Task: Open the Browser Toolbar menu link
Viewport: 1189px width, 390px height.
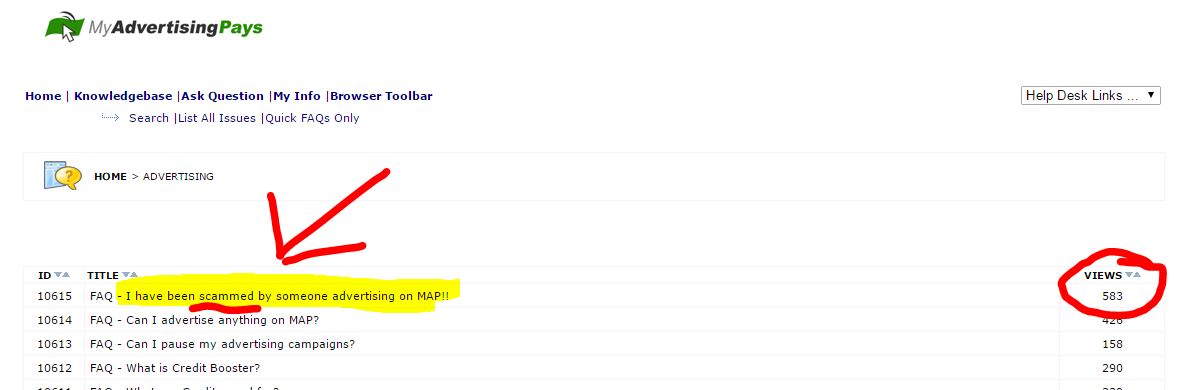Action: (x=381, y=96)
